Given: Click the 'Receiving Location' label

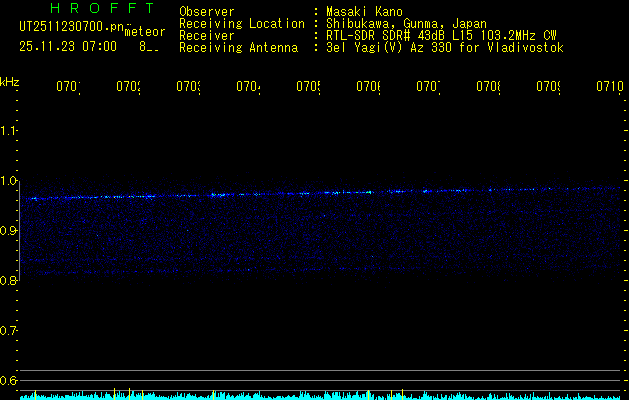Looking at the screenshot, I should [x=242, y=24].
